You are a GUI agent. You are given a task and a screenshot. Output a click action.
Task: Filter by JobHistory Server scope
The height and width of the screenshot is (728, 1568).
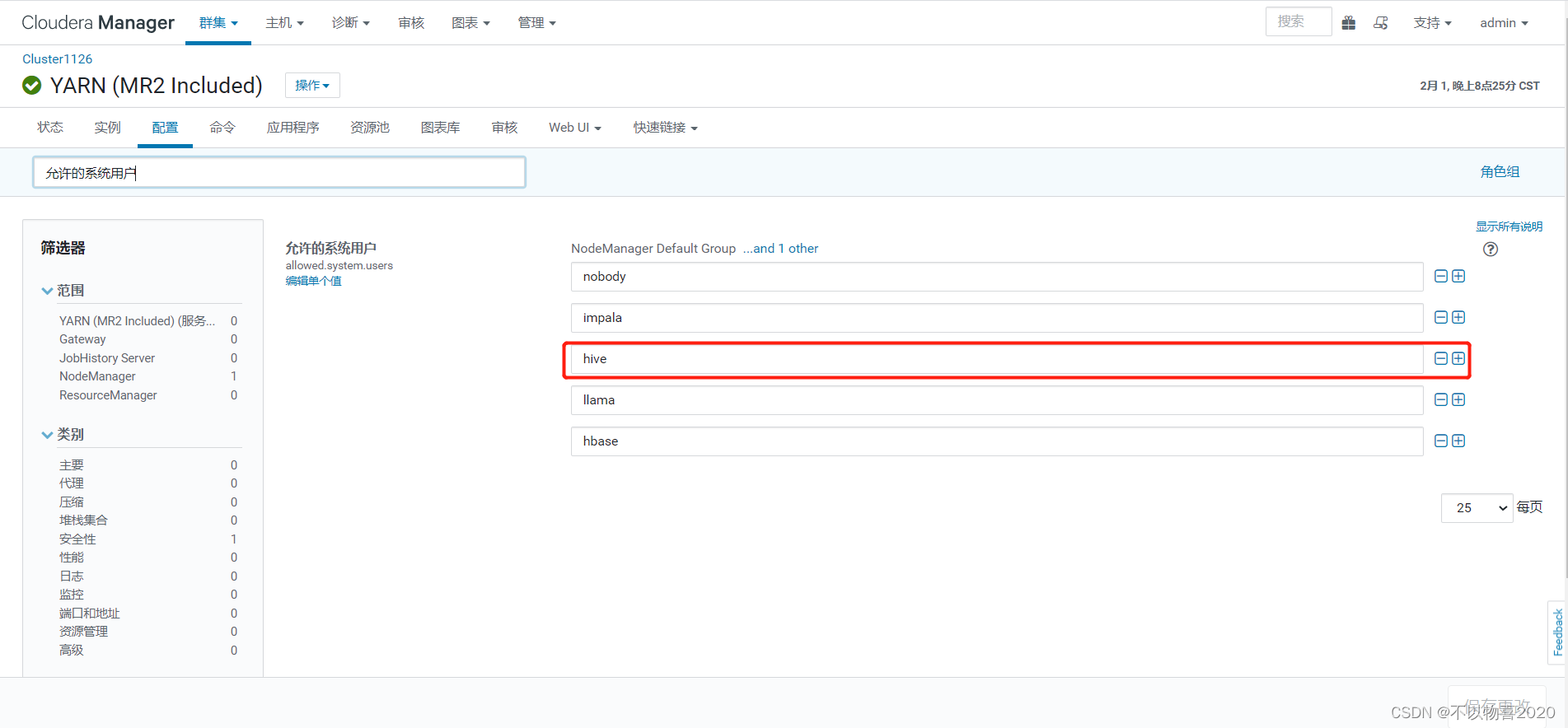(x=107, y=358)
